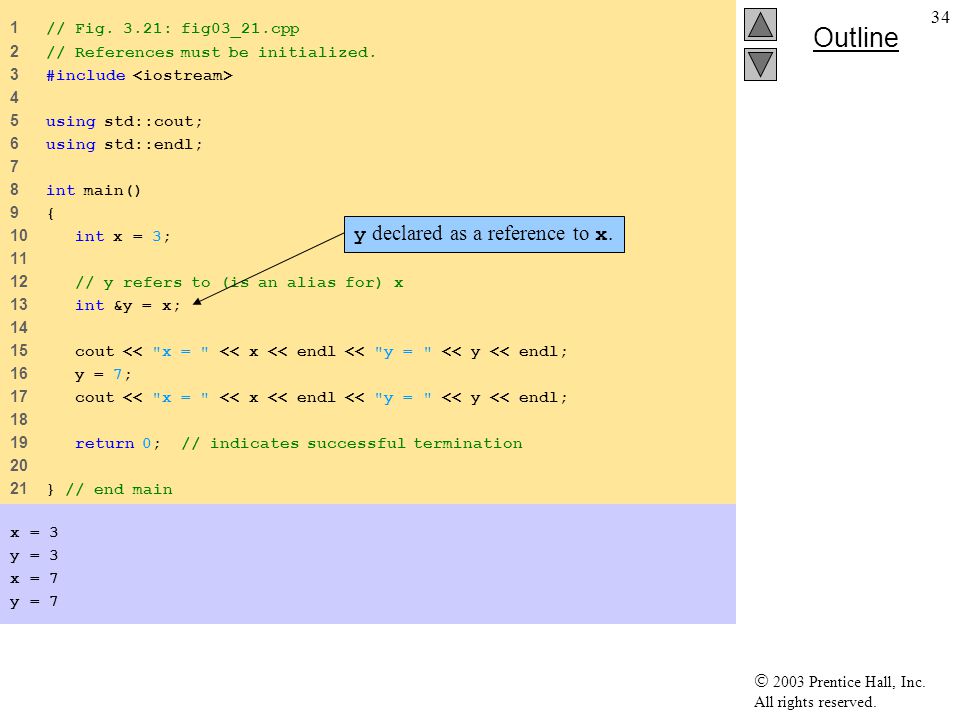This screenshot has height=720, width=960.
Task: Click the output line 'y = 3'
Action: [34, 556]
